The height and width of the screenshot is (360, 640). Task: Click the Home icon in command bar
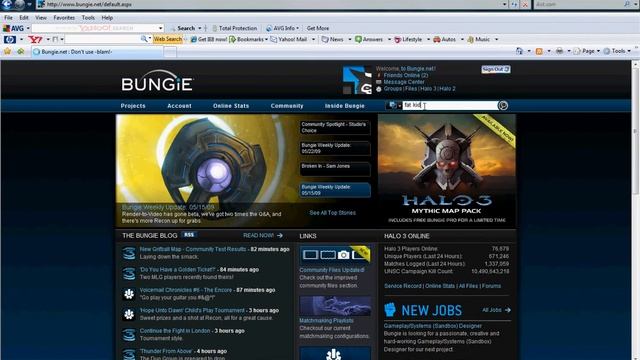[519, 51]
